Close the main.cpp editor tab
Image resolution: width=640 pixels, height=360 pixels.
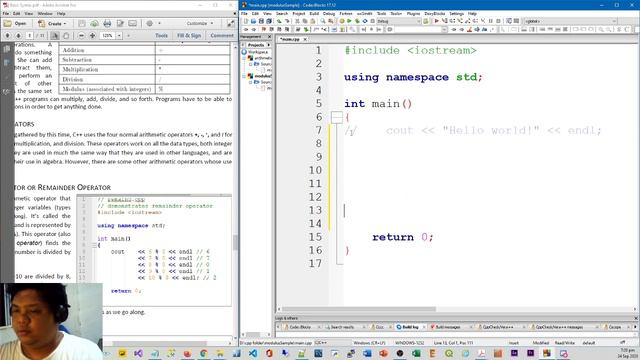tap(305, 39)
